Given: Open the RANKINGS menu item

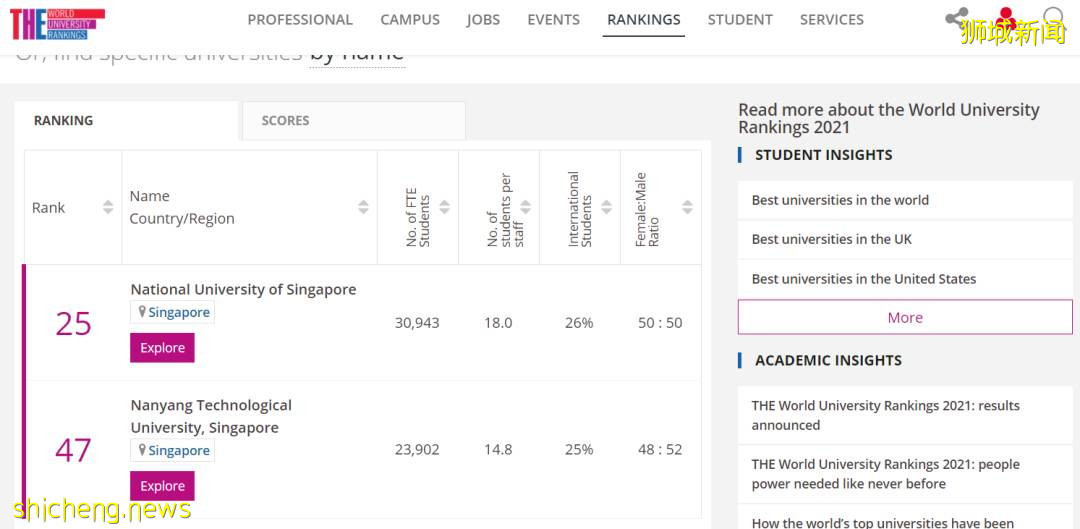Looking at the screenshot, I should (x=643, y=19).
